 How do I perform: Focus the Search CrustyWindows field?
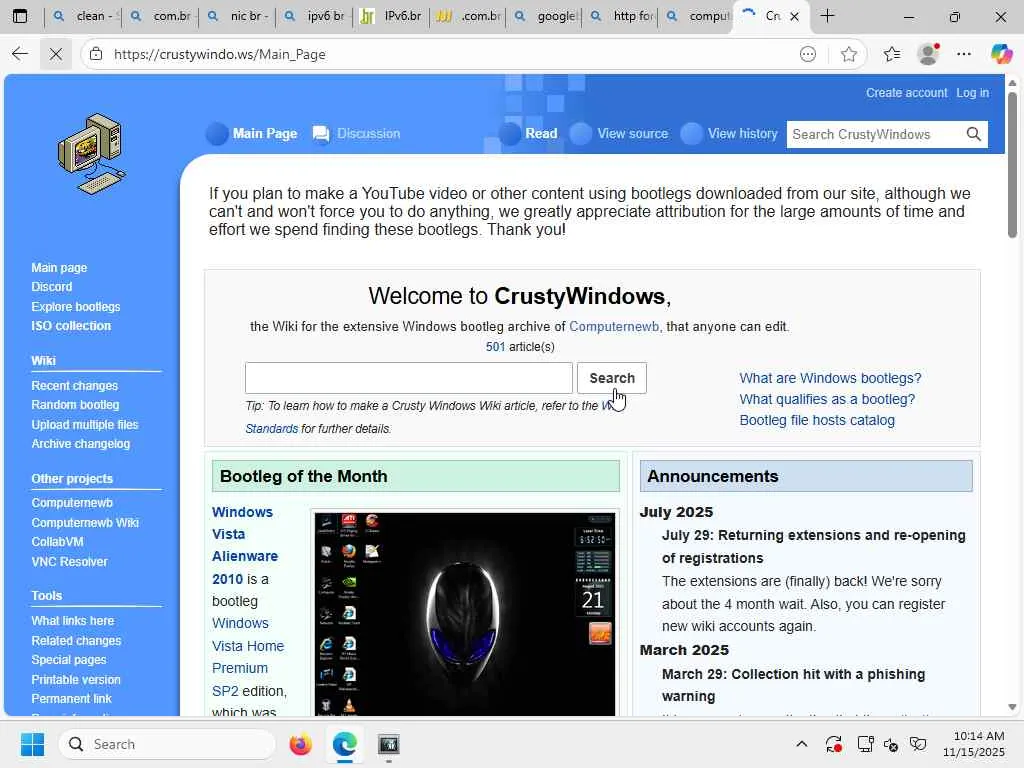click(875, 134)
